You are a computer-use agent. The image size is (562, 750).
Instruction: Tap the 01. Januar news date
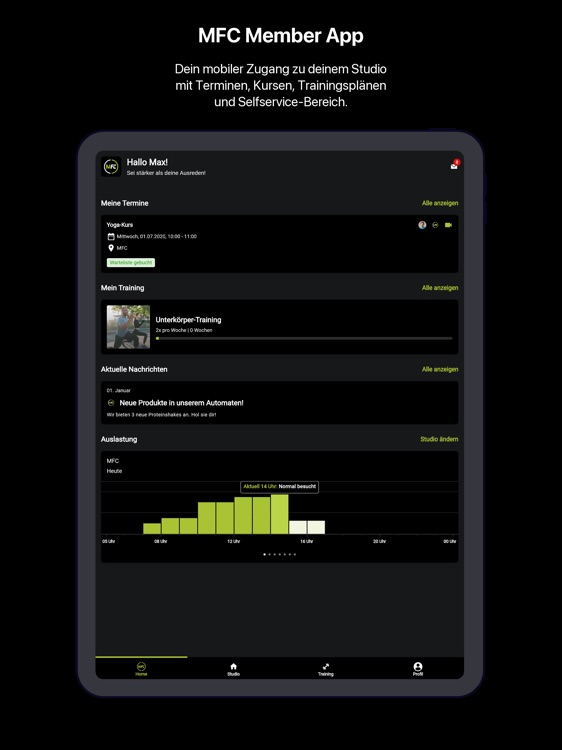point(119,390)
